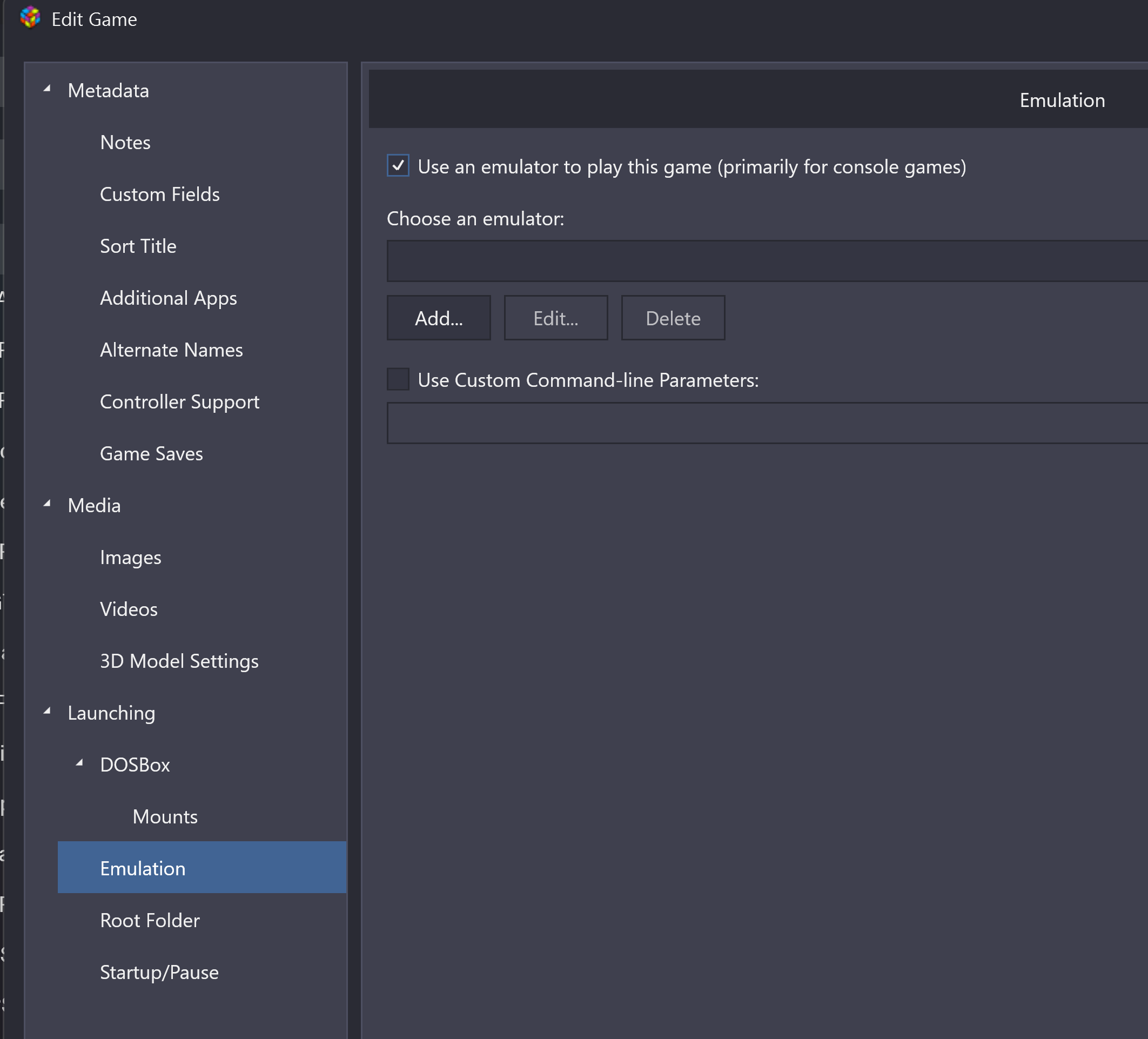Open DOSBox settings page
This screenshot has width=1148, height=1039.
(135, 765)
